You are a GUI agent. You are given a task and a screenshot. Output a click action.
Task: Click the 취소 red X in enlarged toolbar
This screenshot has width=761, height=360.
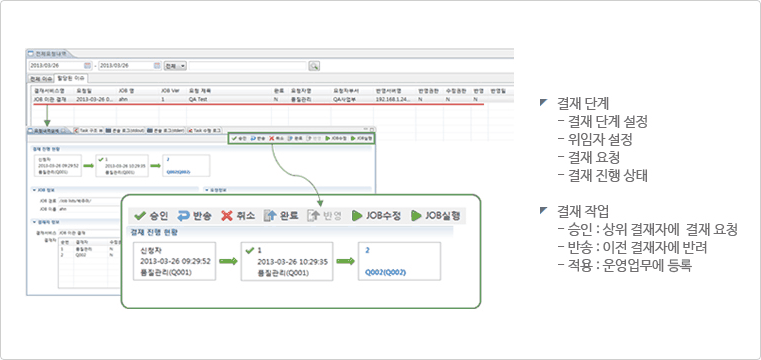[227, 215]
